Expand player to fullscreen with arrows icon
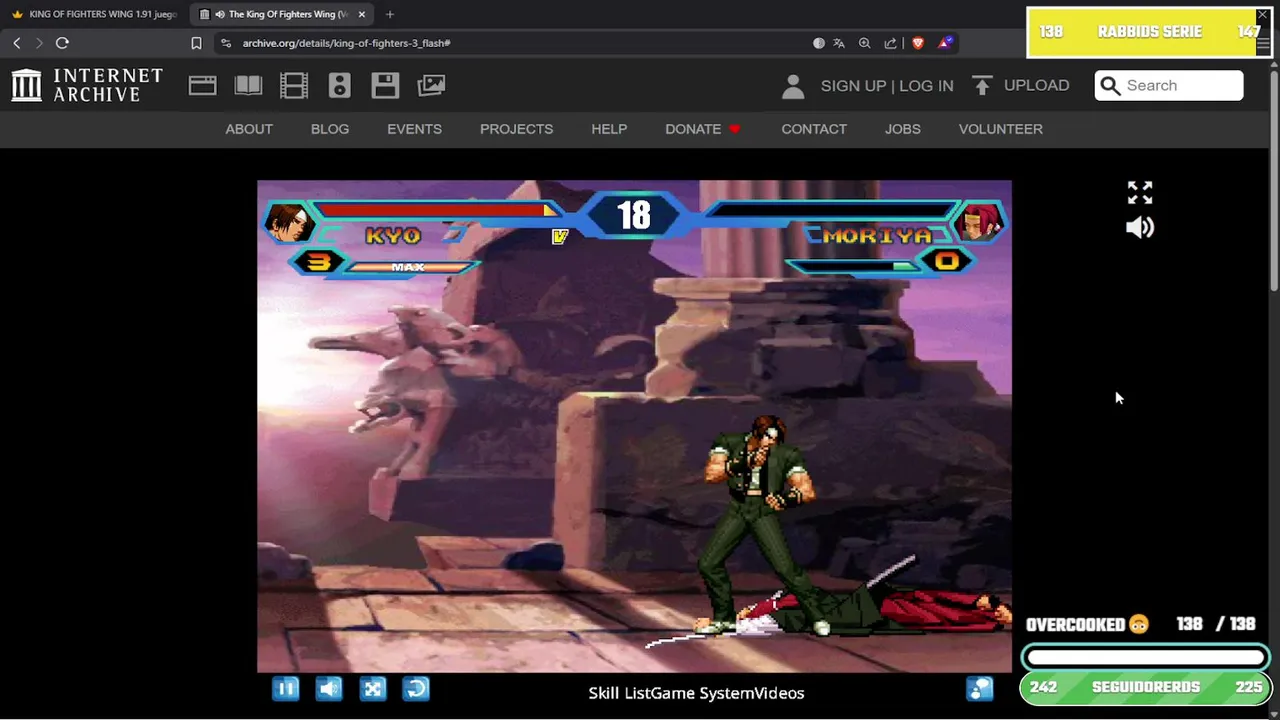 coord(1140,192)
